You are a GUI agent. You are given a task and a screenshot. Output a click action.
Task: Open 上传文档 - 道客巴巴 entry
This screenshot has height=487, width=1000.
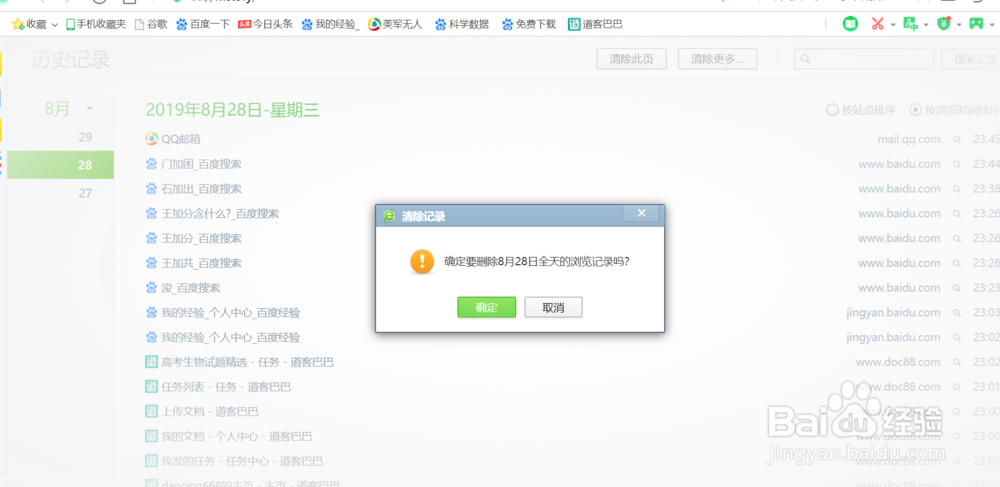(x=210, y=411)
